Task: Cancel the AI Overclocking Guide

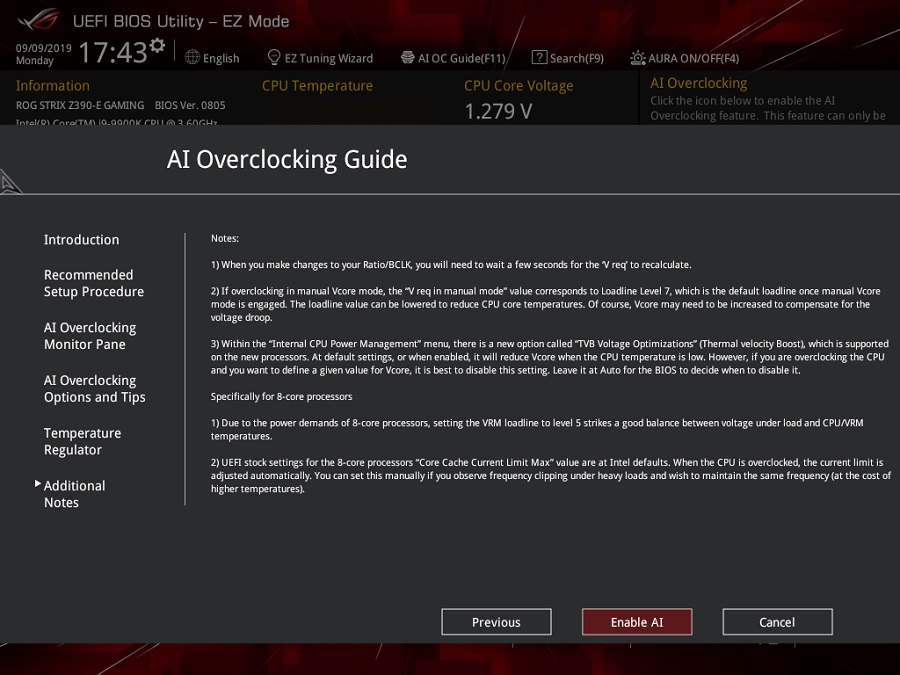Action: [777, 622]
